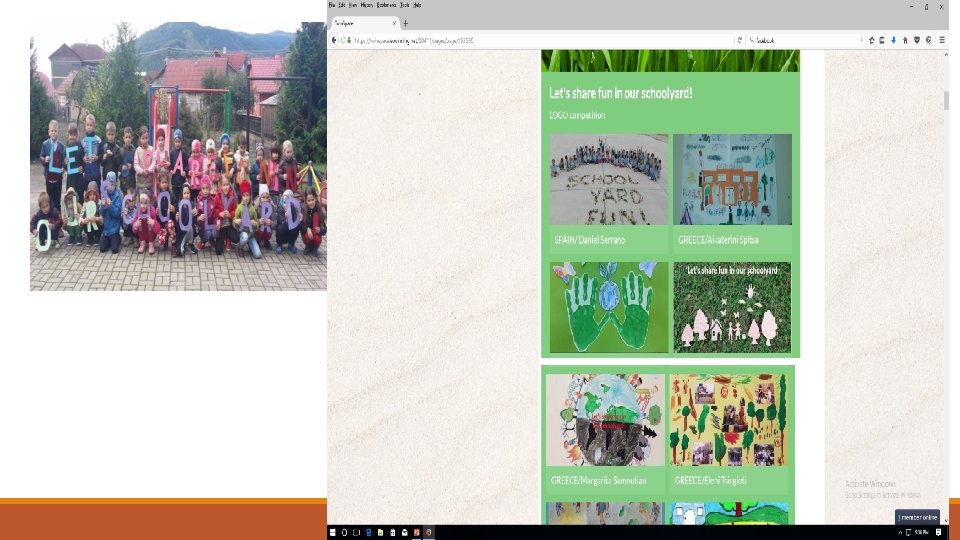Image resolution: width=960 pixels, height=540 pixels.
Task: Open the Downloads arrow icon
Action: pyautogui.click(x=893, y=40)
